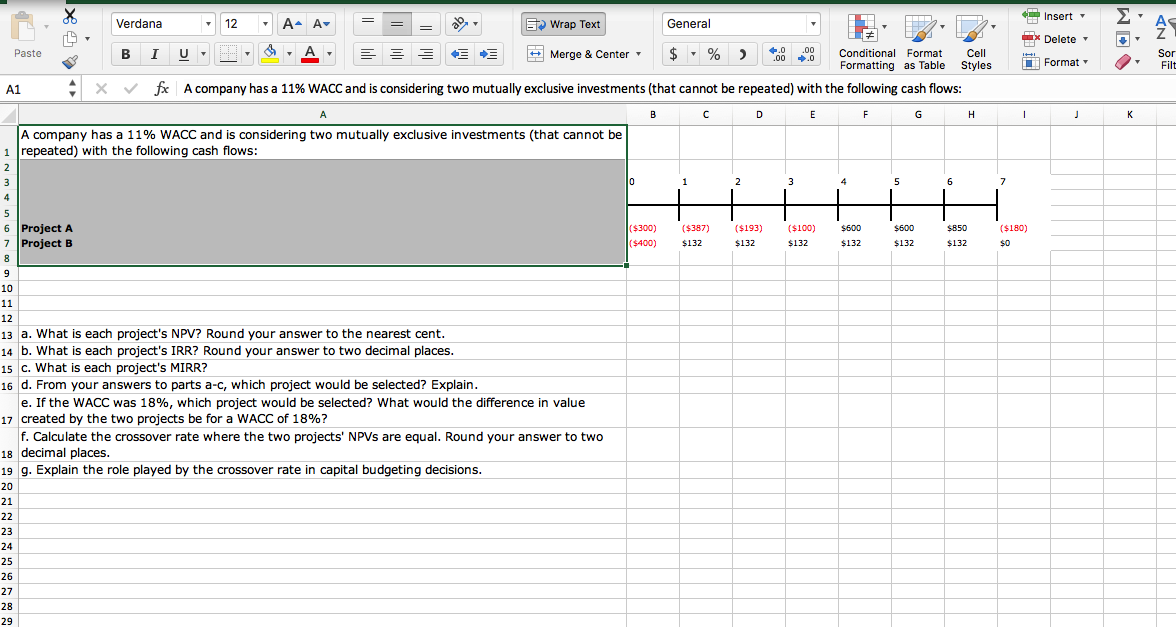
Task: Click the insert function fx icon
Action: click(x=161, y=89)
